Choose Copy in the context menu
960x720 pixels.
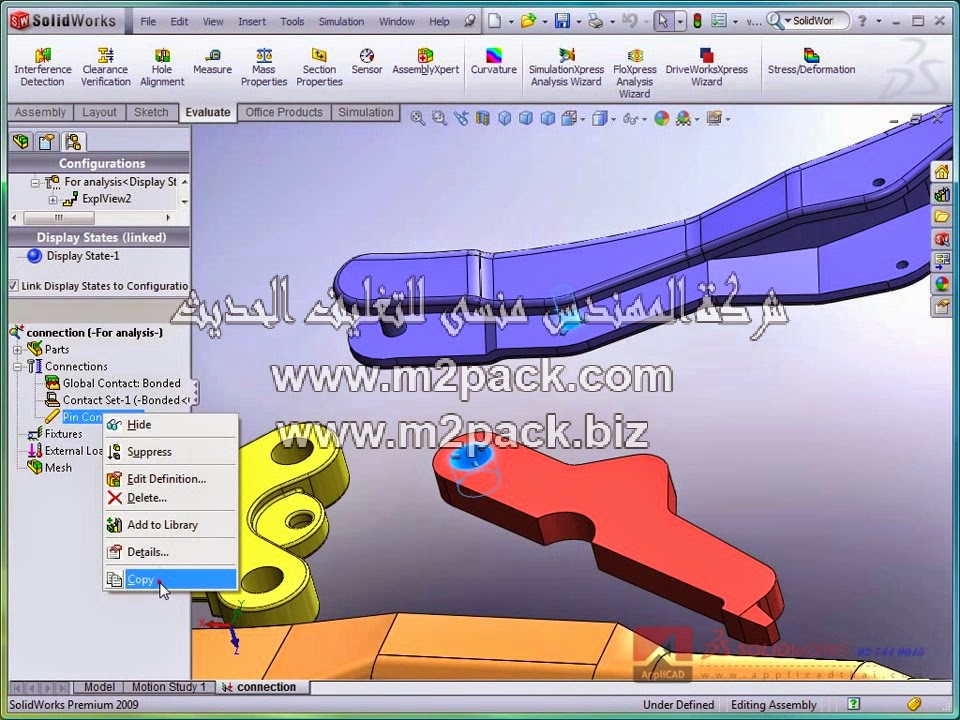point(171,579)
